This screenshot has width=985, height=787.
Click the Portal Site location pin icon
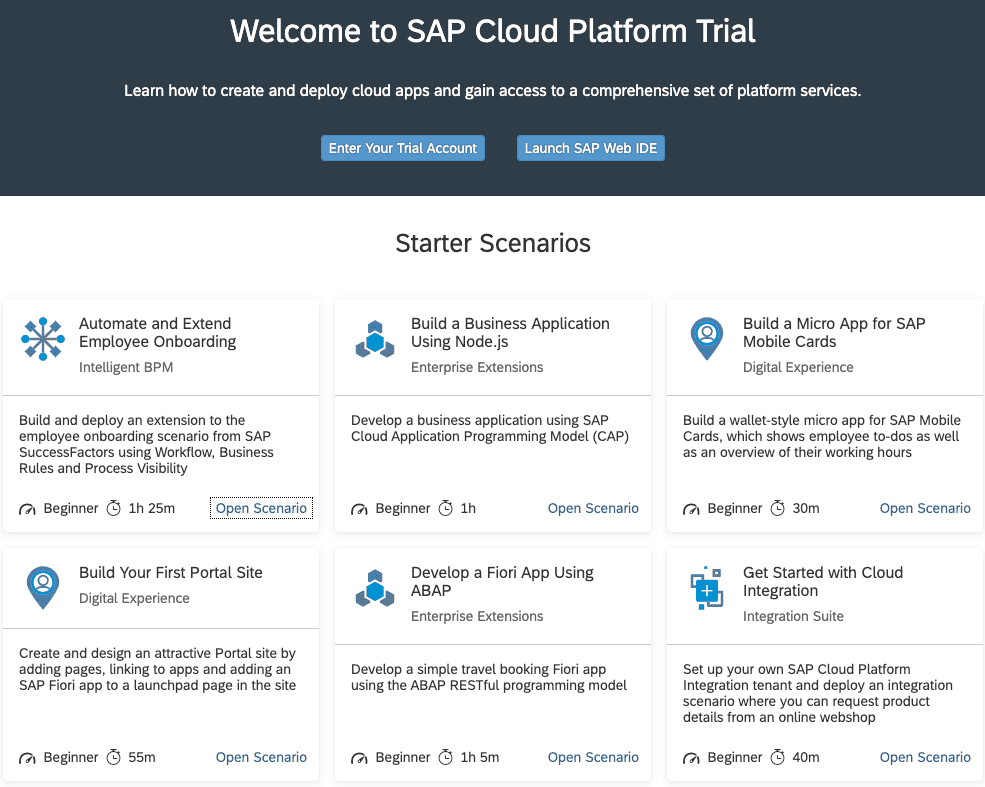pyautogui.click(x=43, y=588)
